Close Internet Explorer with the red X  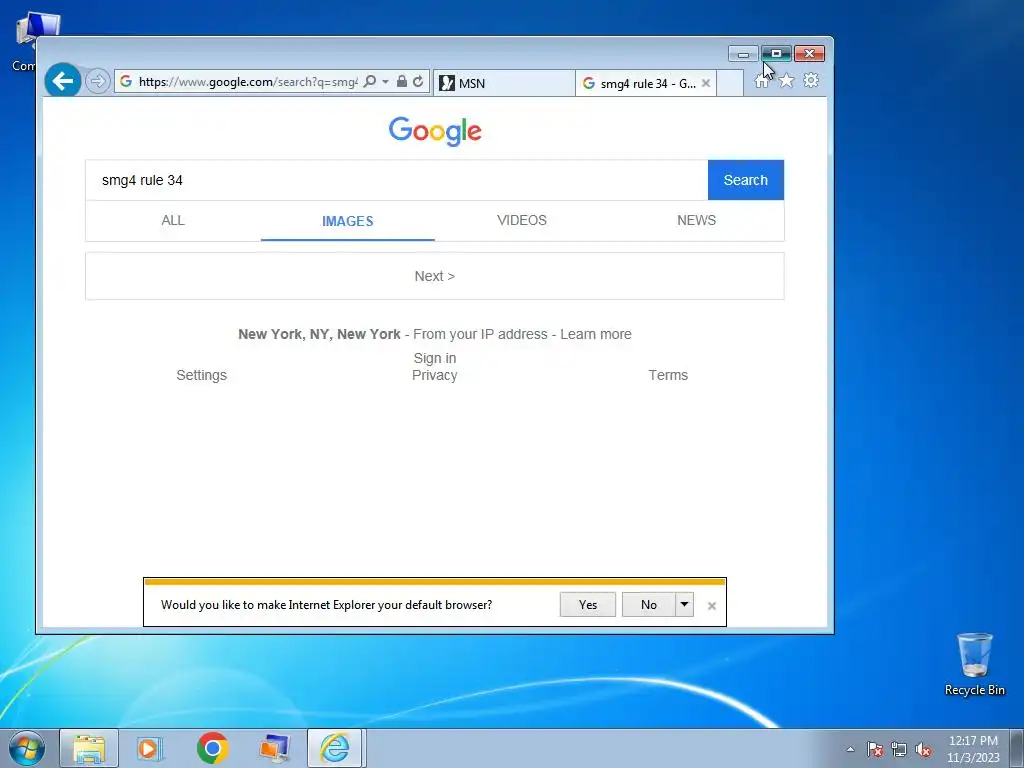pyautogui.click(x=810, y=54)
